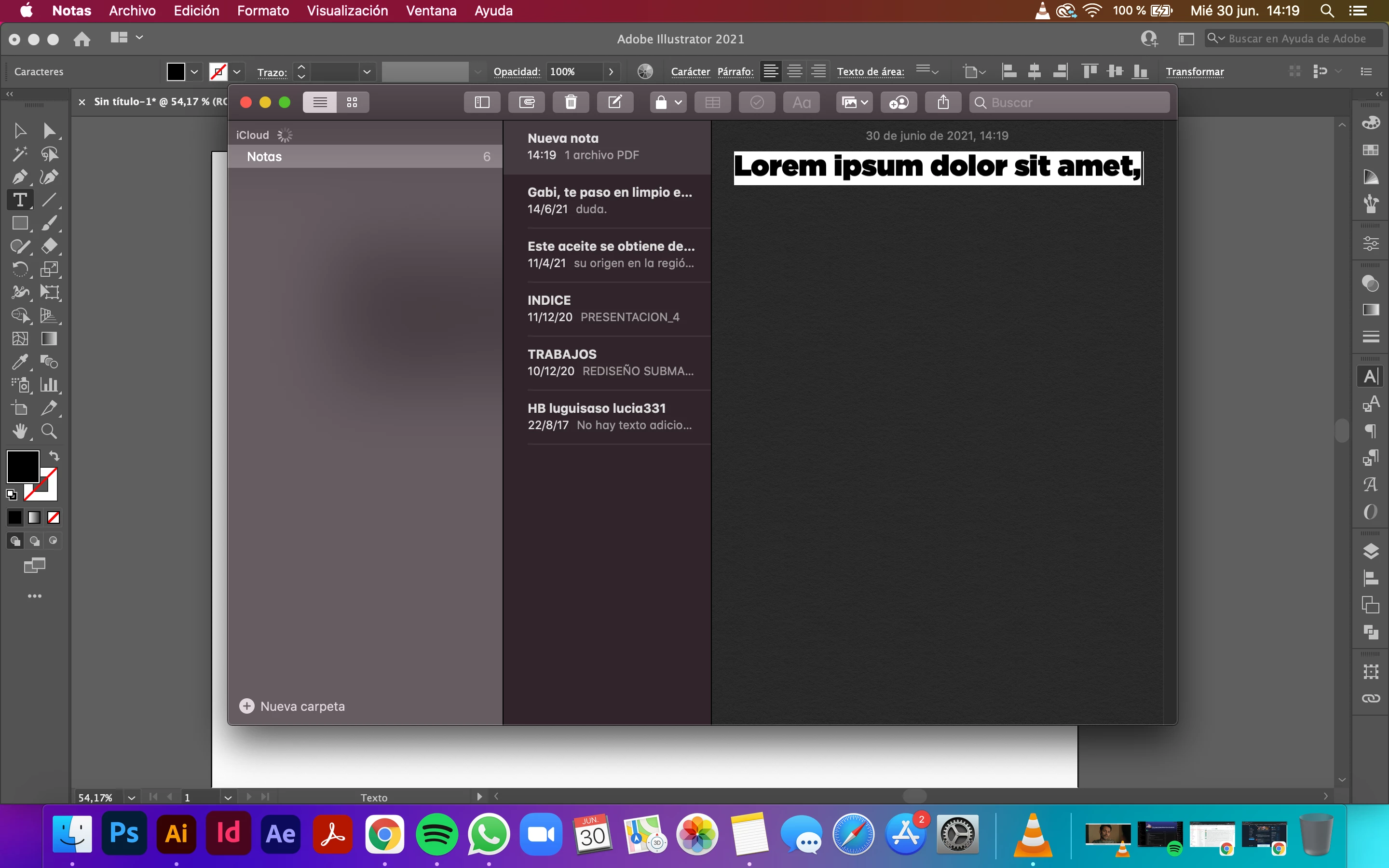Create a new note with compose icon
The image size is (1389, 868).
point(615,103)
